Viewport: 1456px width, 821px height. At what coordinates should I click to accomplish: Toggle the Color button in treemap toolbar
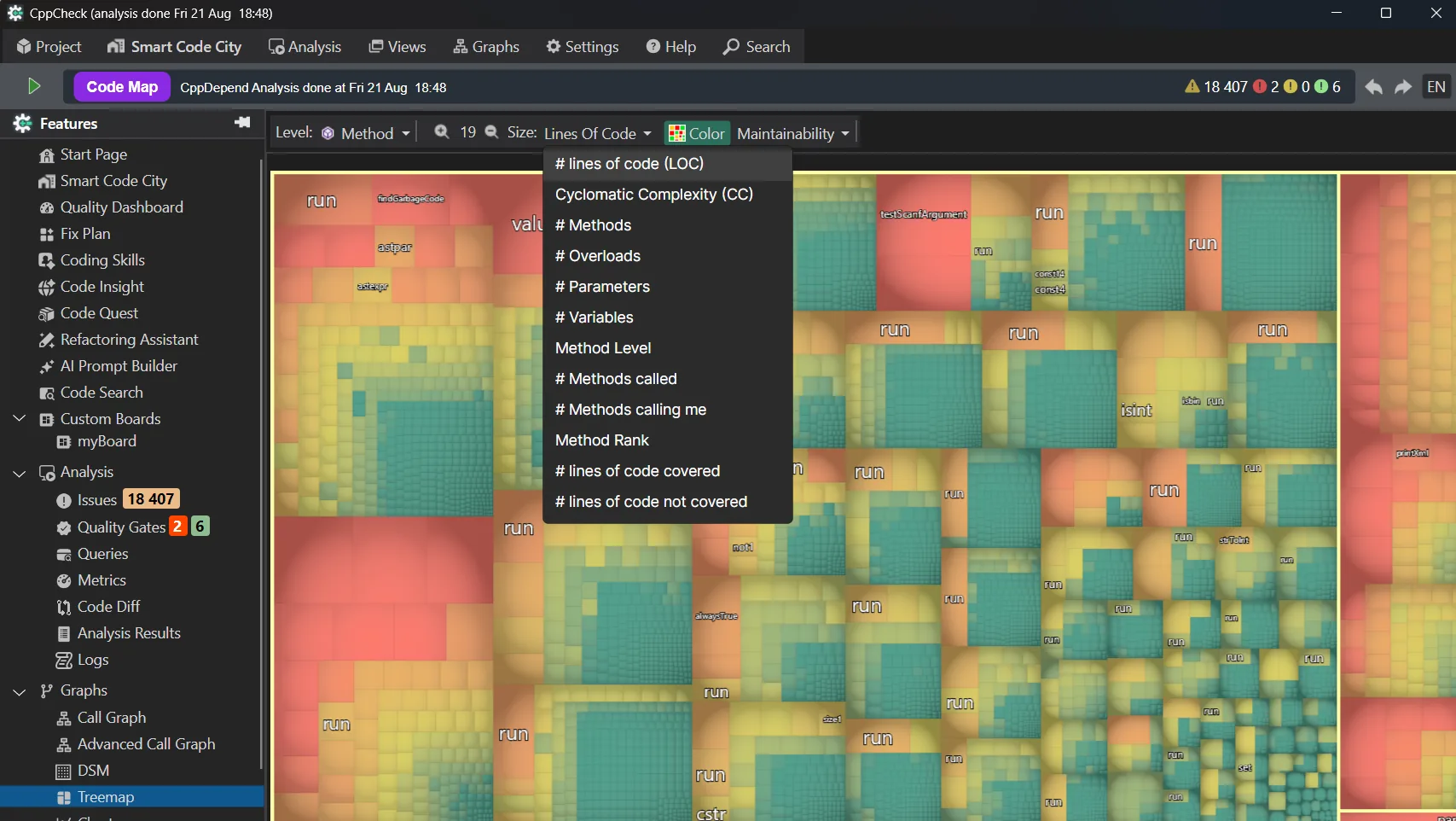click(697, 133)
